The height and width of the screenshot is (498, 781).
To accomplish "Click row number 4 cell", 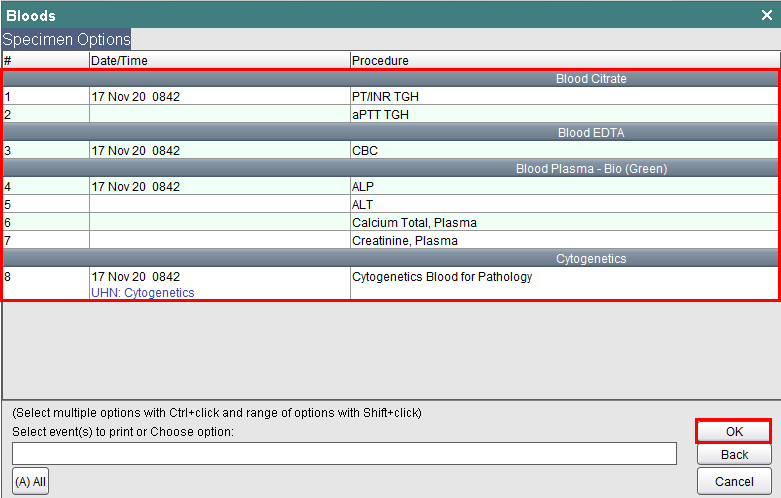I will 46,186.
